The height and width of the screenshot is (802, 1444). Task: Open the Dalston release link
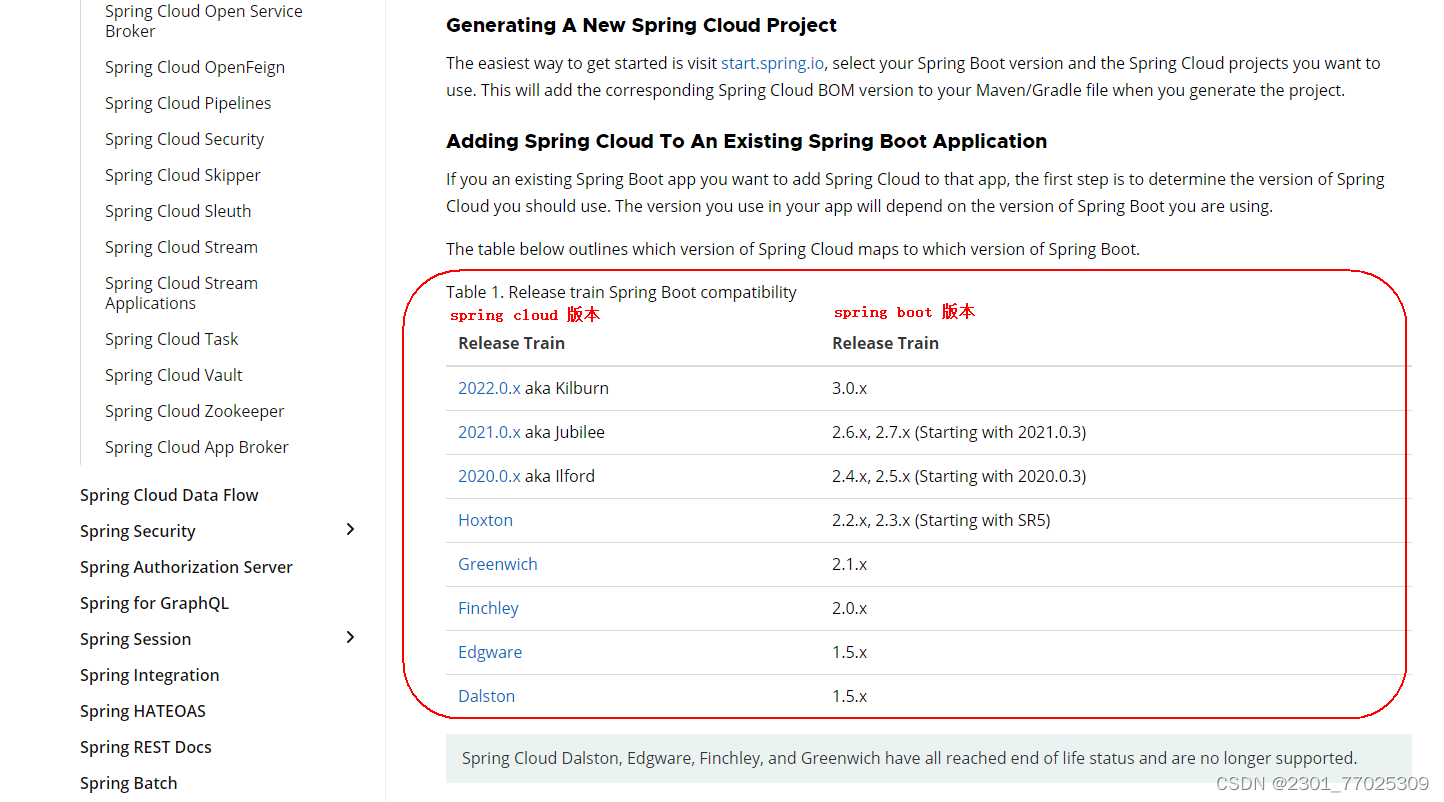(486, 696)
